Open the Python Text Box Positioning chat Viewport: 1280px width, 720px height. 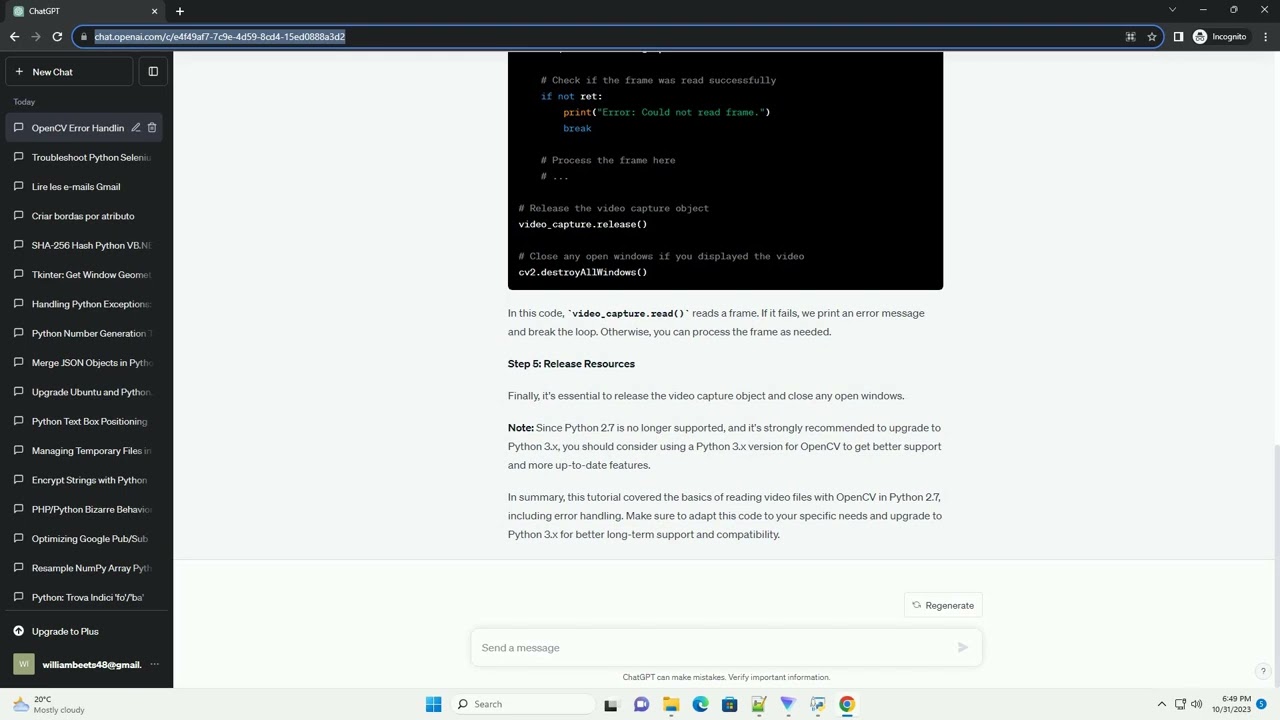[x=86, y=421]
